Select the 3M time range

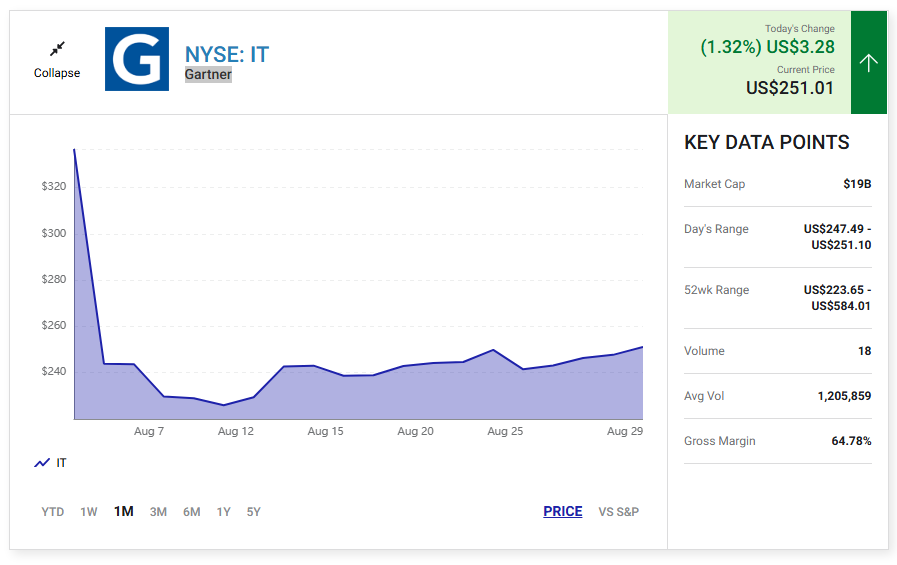(158, 512)
